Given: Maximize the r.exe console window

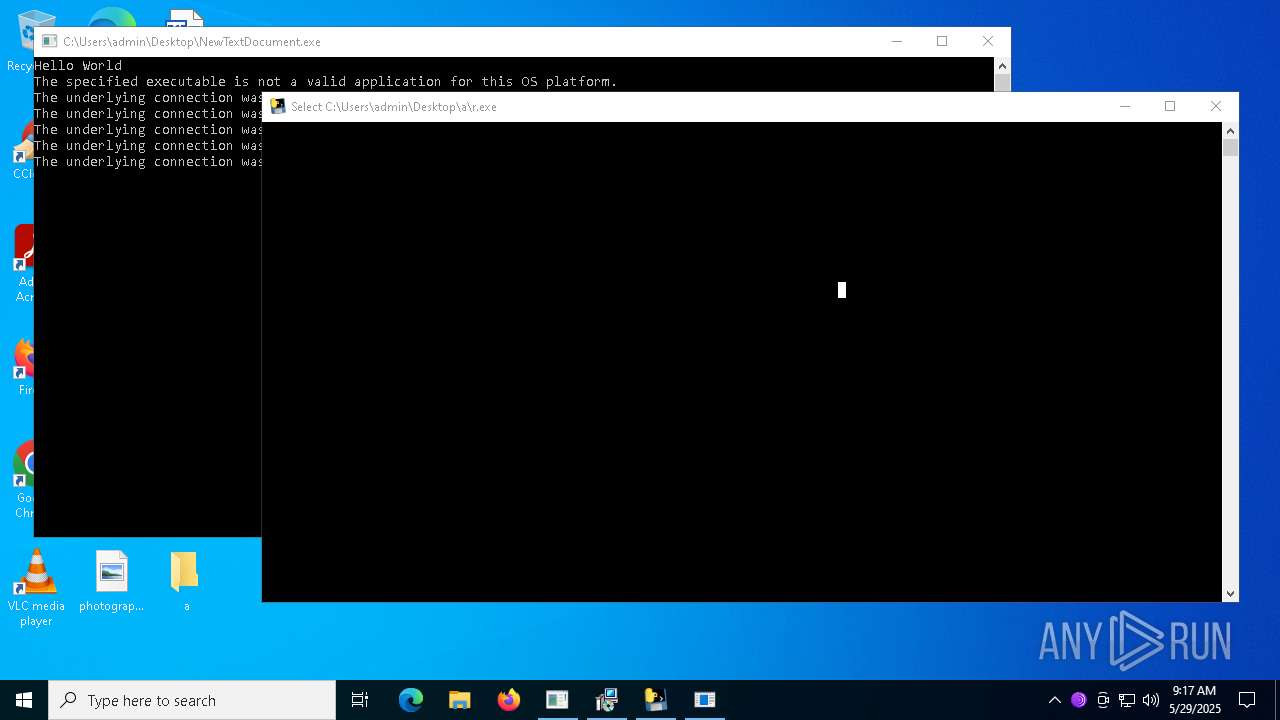Looking at the screenshot, I should coord(1170,107).
